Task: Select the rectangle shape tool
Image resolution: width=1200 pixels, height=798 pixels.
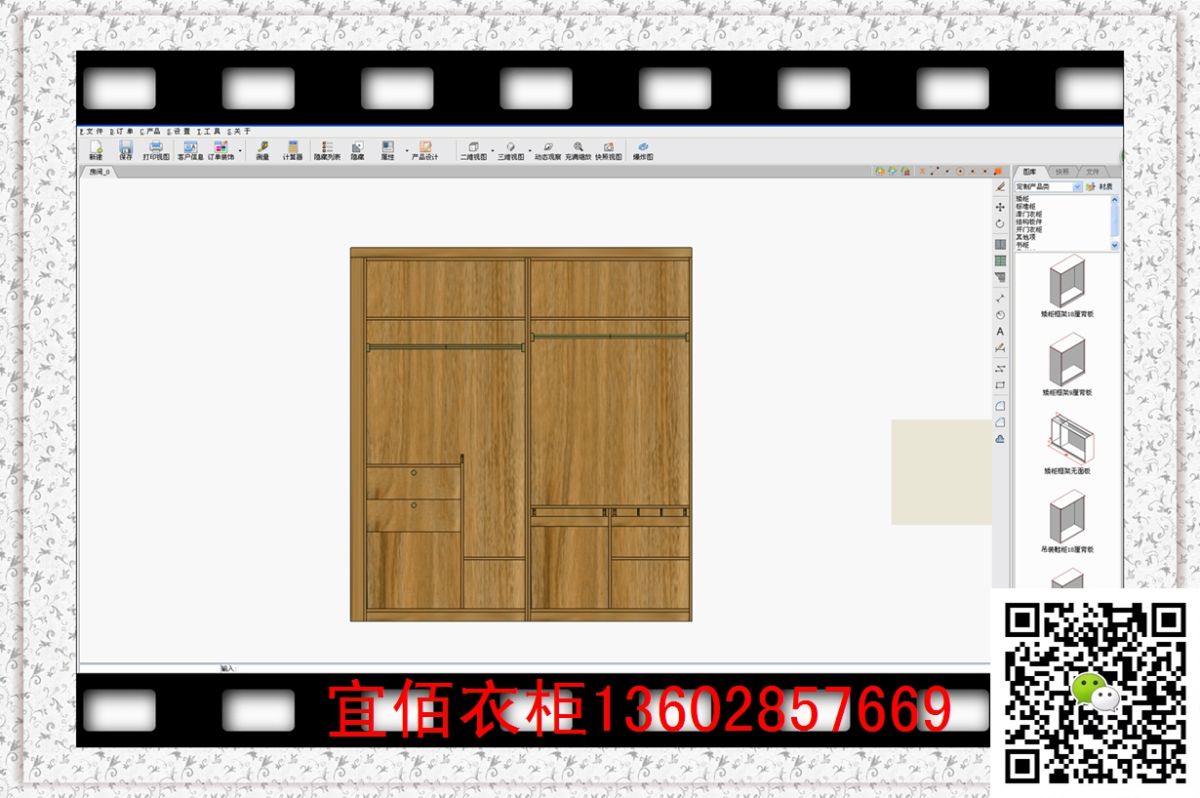Action: [1000, 385]
